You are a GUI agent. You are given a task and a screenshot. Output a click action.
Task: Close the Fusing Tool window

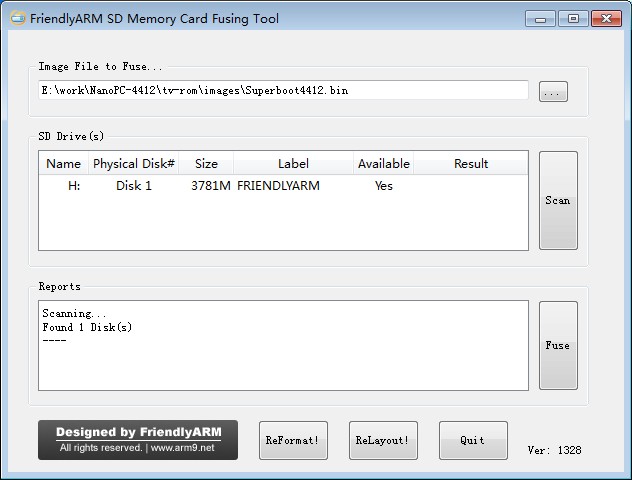[x=606, y=19]
